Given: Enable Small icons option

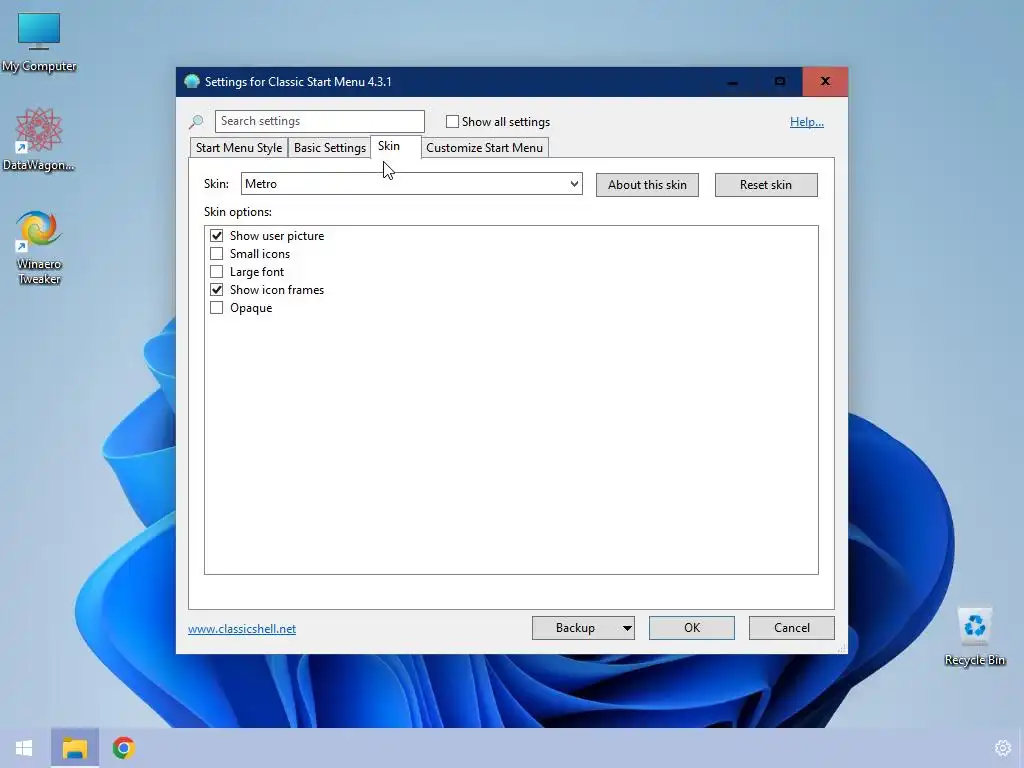Looking at the screenshot, I should [x=216, y=253].
